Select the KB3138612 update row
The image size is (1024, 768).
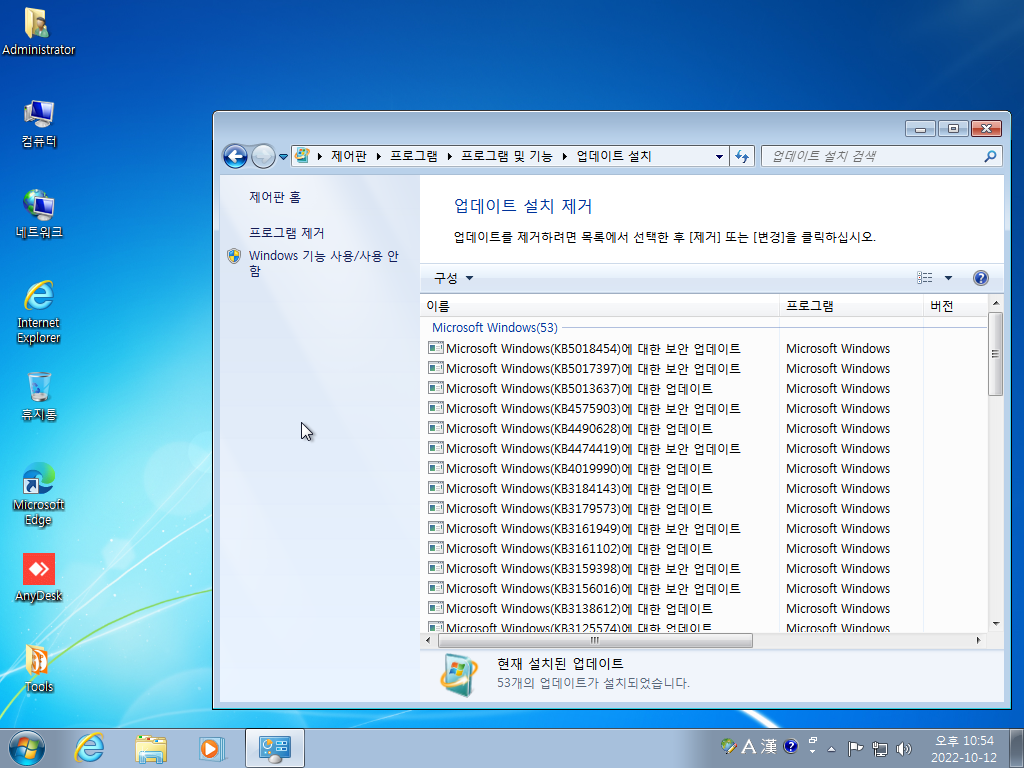(x=705, y=609)
